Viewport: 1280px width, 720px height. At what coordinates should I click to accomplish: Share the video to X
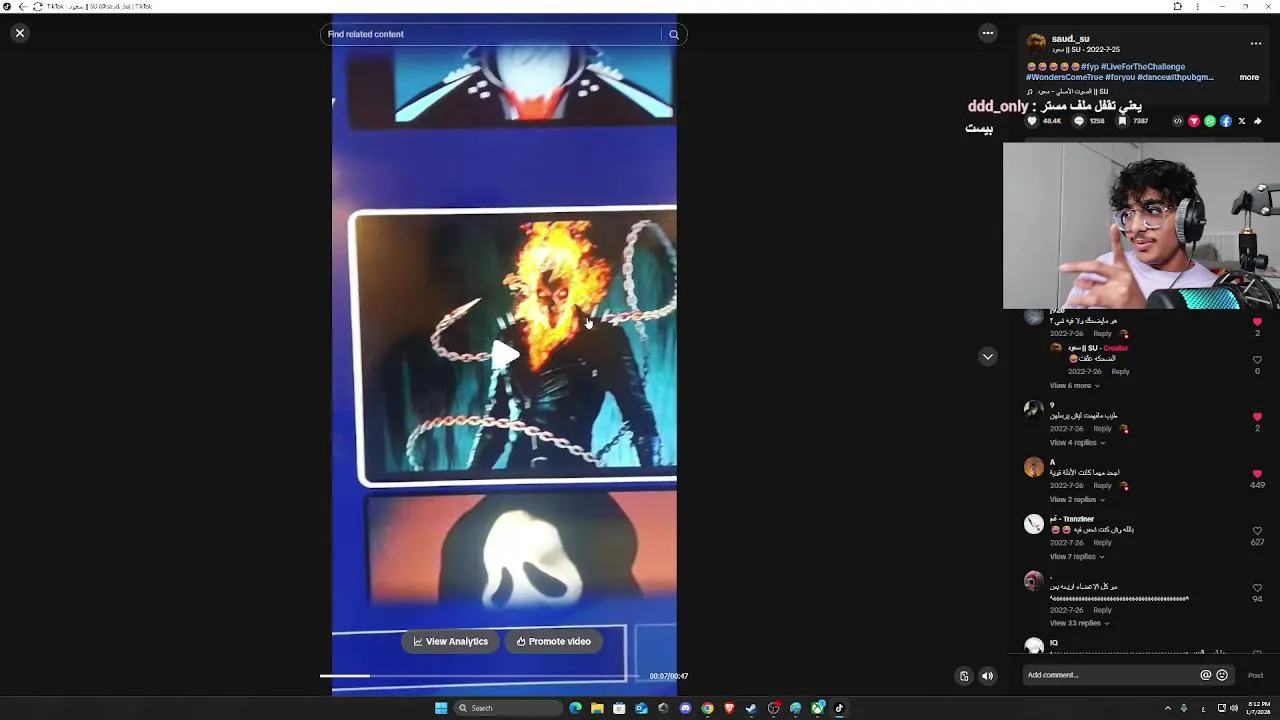[x=1242, y=121]
